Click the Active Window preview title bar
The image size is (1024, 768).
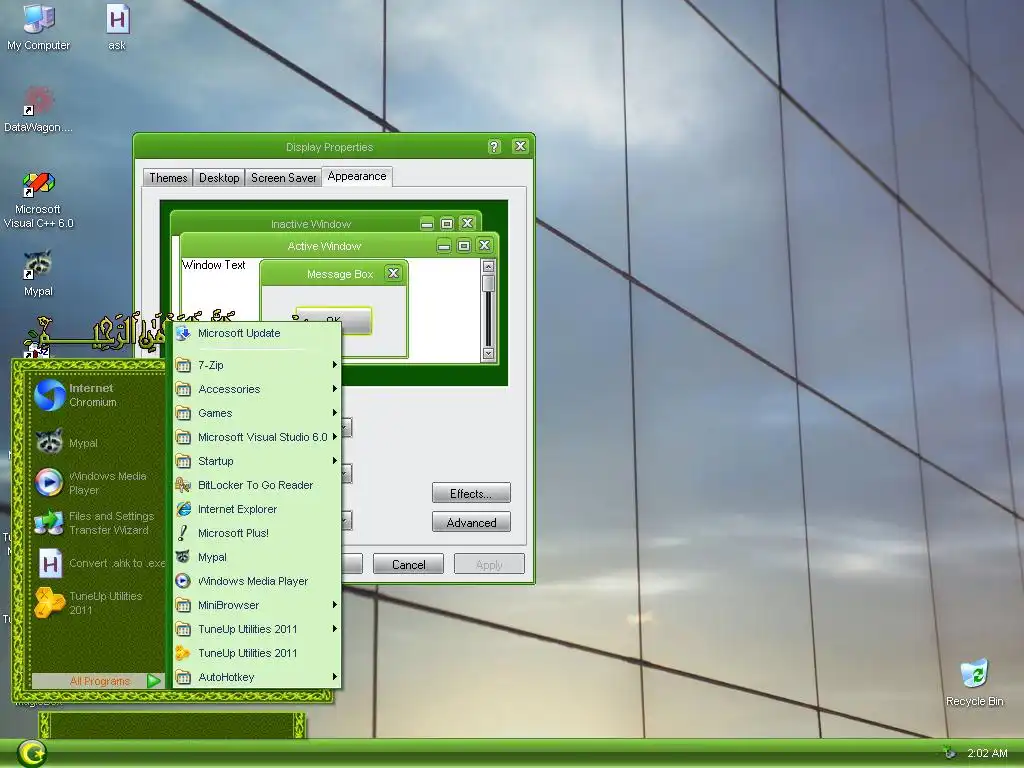pos(324,246)
